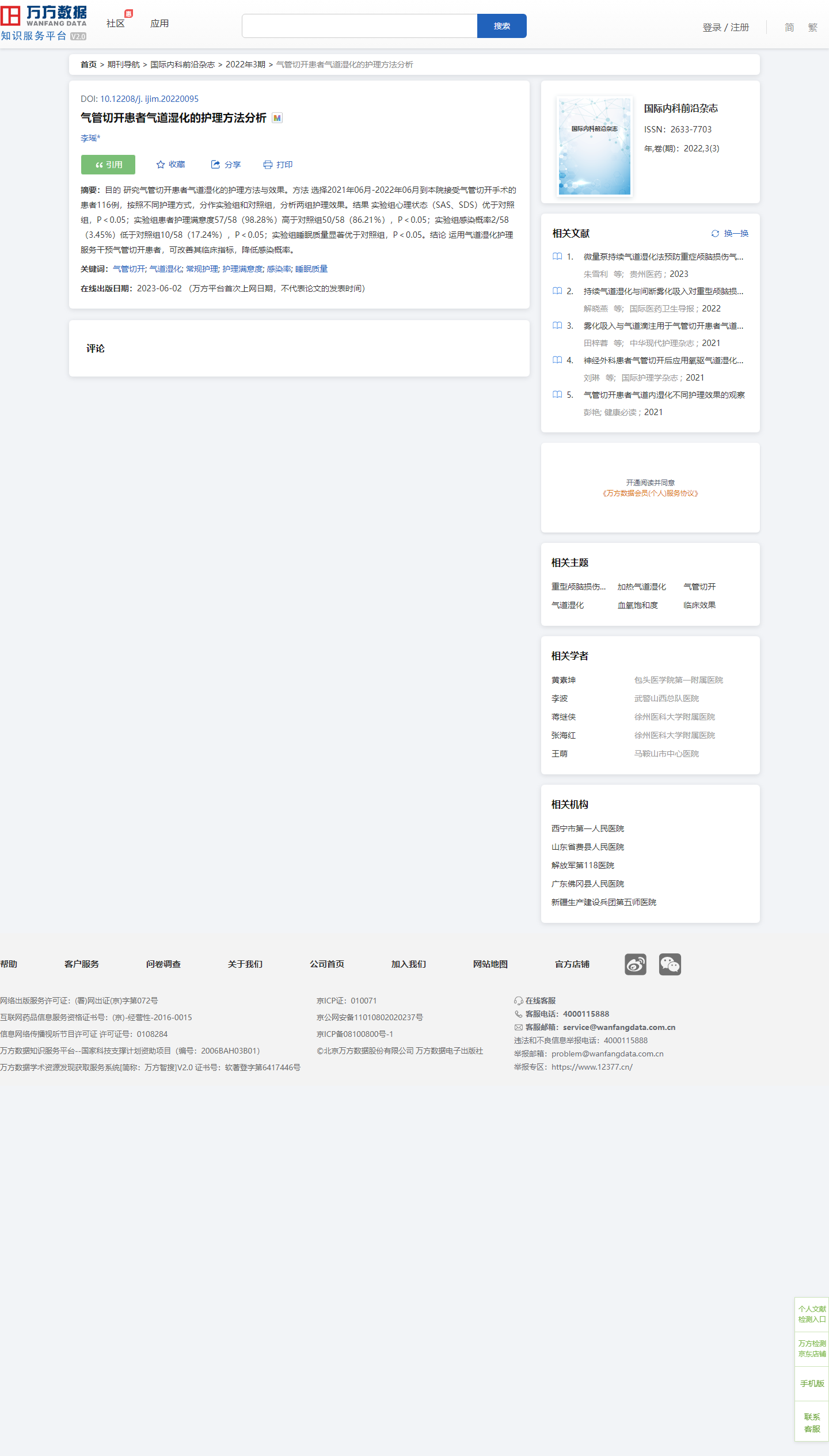Click the 分享 share icon
This screenshot has width=829, height=1456.
click(x=226, y=165)
